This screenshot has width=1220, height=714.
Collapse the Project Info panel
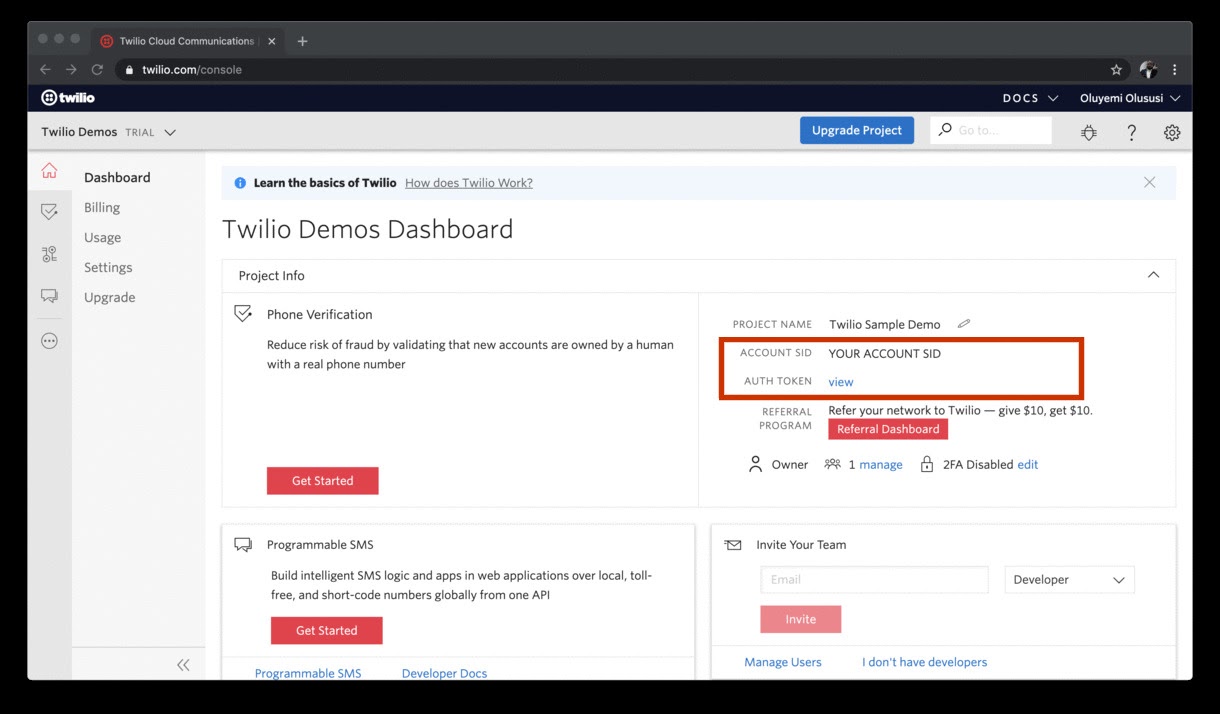pos(1153,275)
